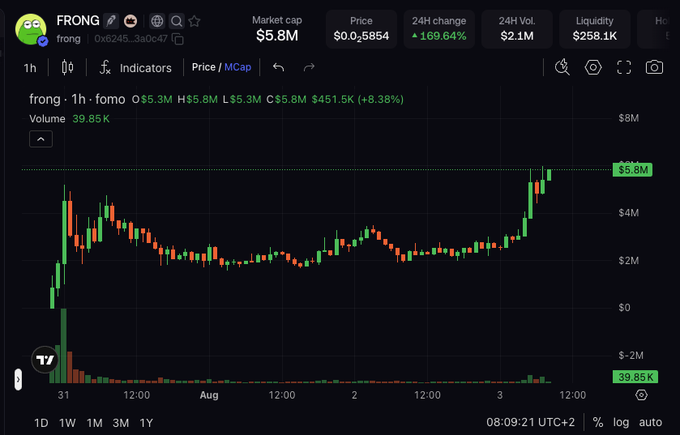The image size is (680, 435).
Task: Open the Indicators menu
Action: (x=136, y=68)
